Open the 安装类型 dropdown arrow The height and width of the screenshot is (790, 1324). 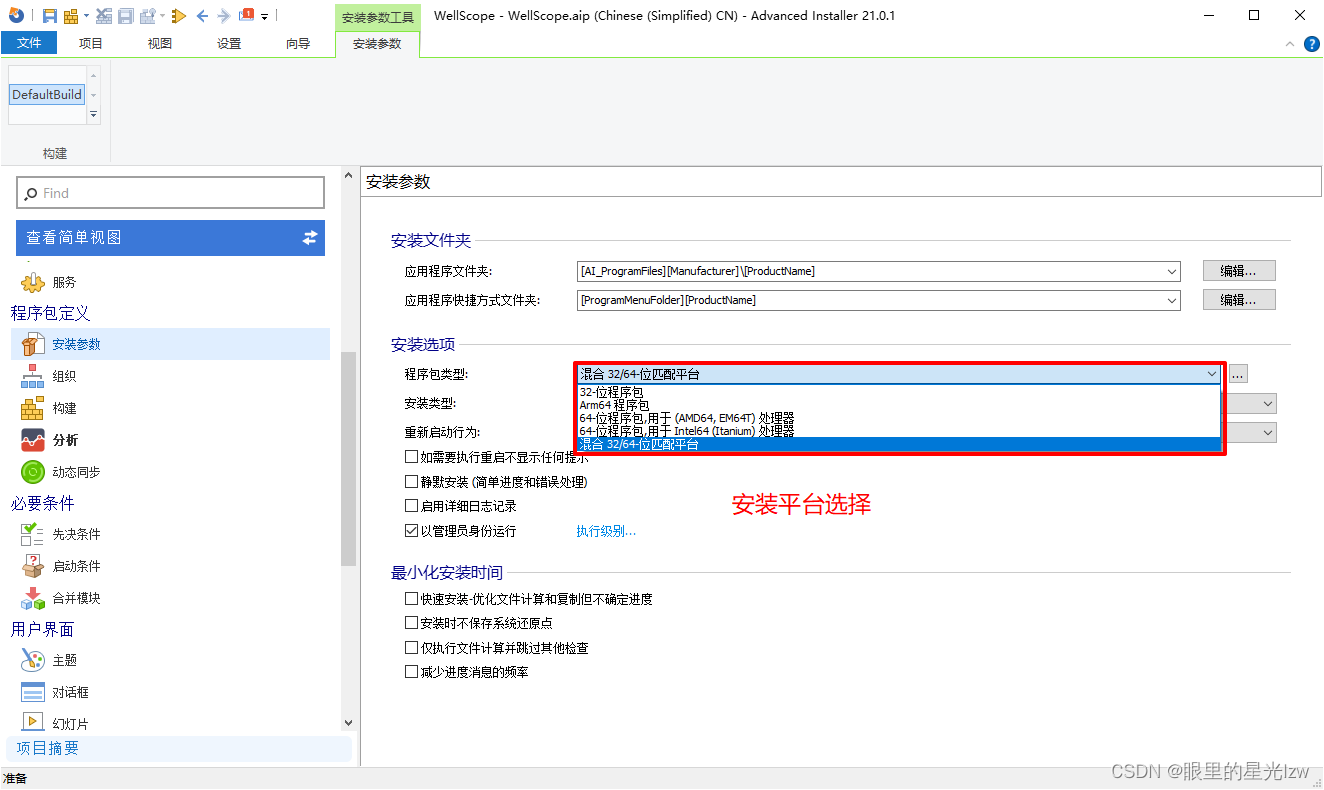point(1268,403)
